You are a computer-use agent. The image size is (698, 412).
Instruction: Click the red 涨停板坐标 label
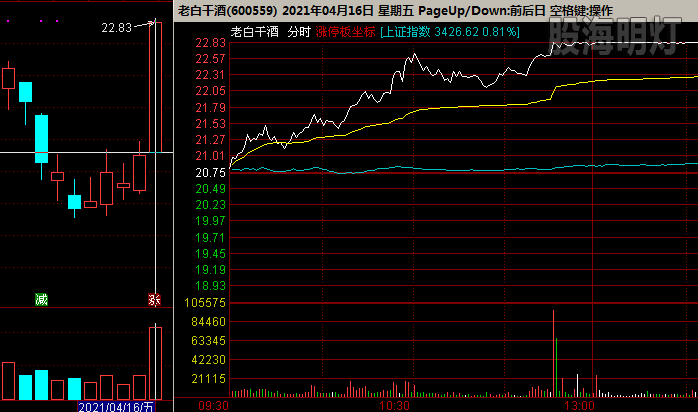coord(345,32)
